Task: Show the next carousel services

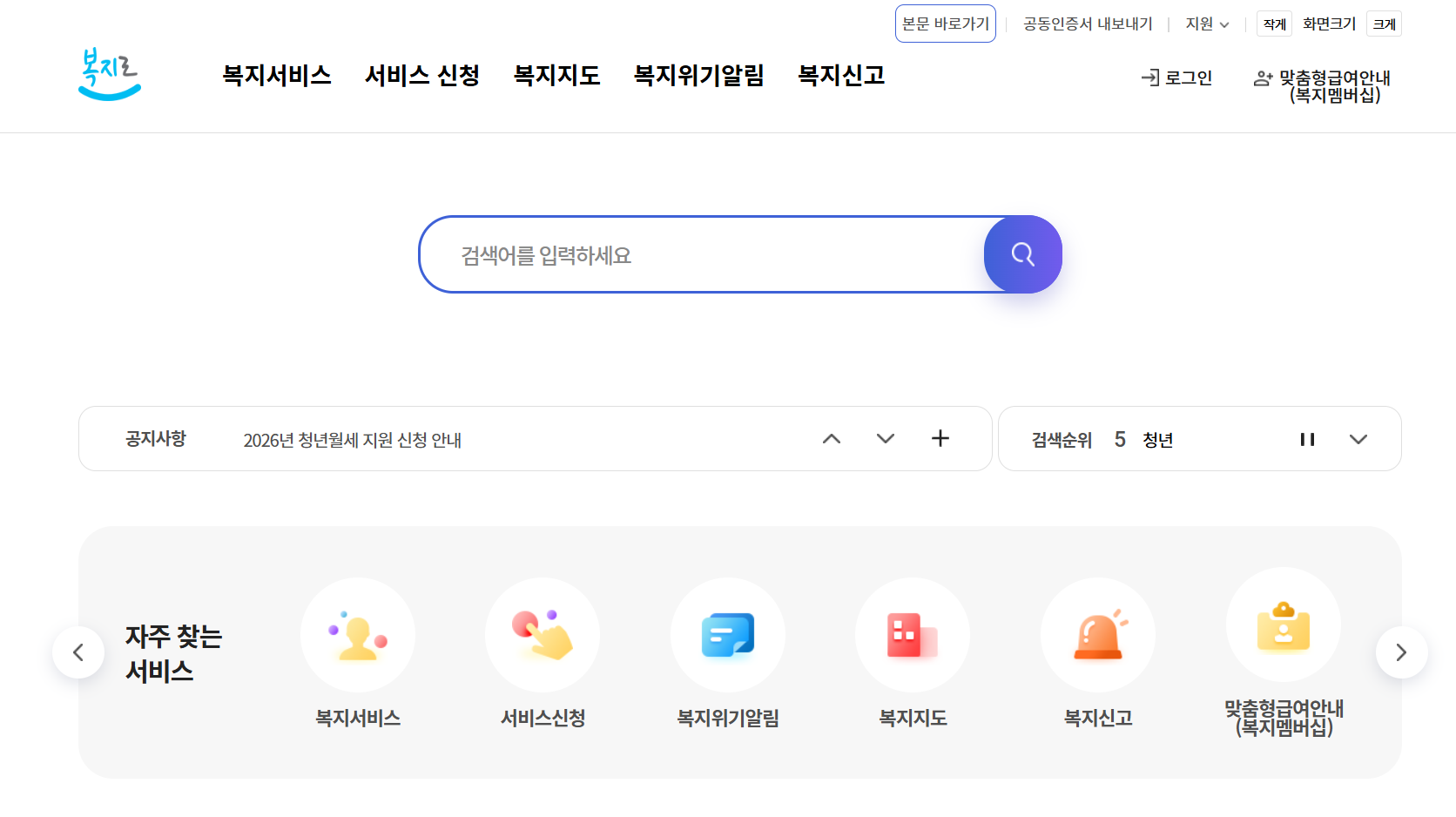Action: 1402,652
